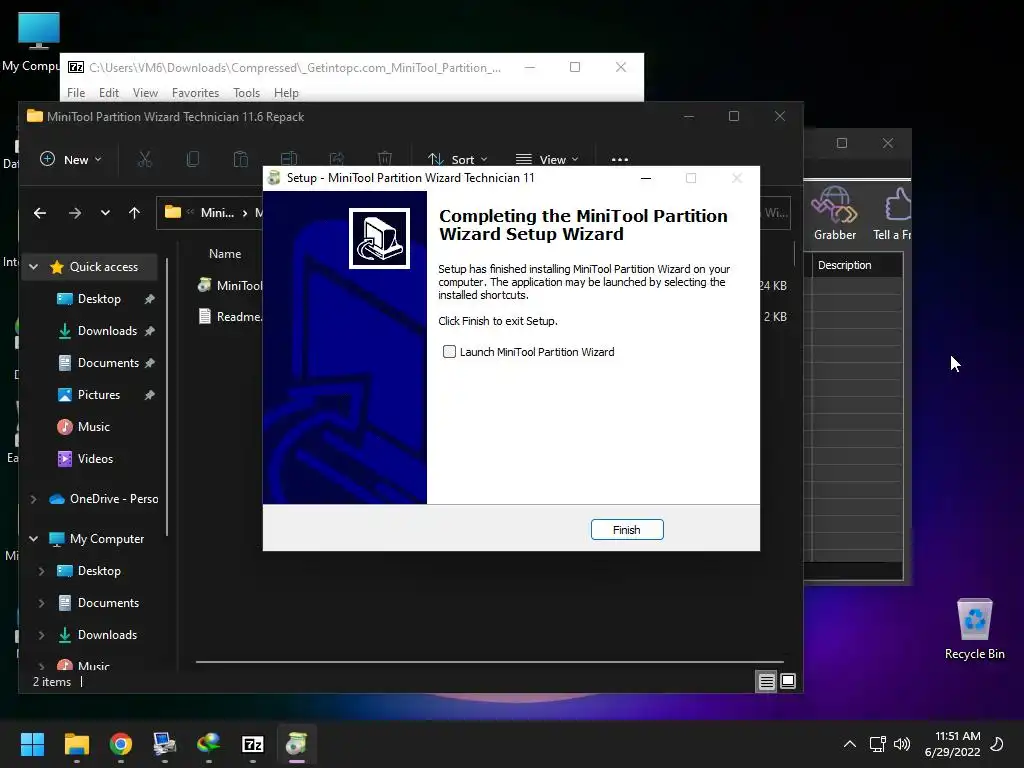Screen dimensions: 1024x768
Task: Click the Explorer navigation pane scrollbar
Action: click(167, 397)
